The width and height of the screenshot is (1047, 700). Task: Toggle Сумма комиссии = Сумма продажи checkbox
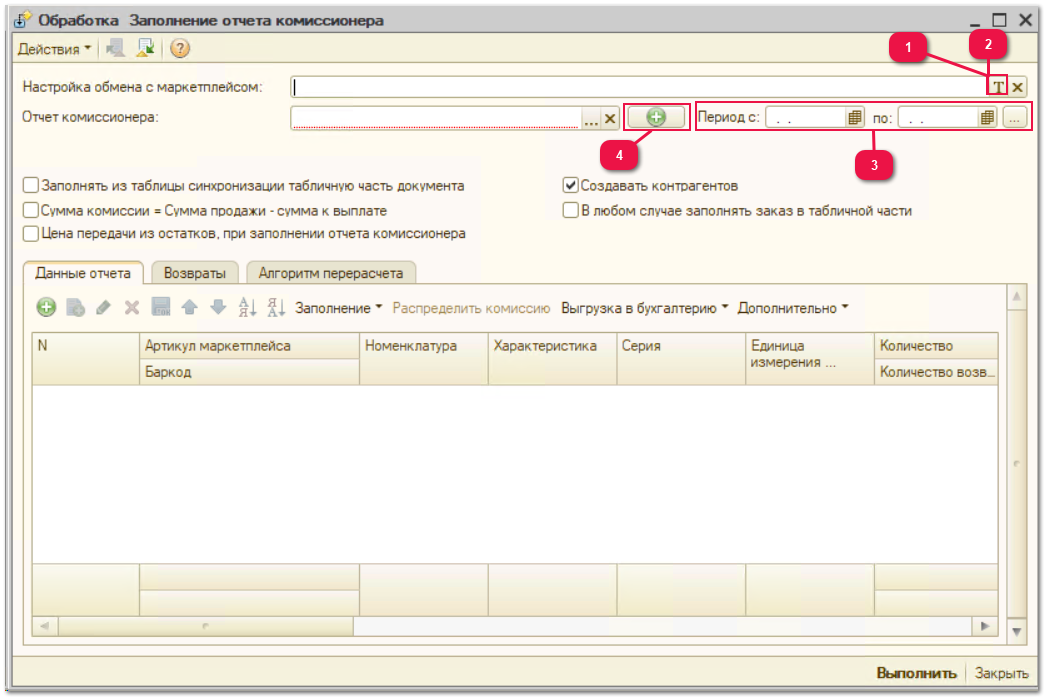pos(31,210)
